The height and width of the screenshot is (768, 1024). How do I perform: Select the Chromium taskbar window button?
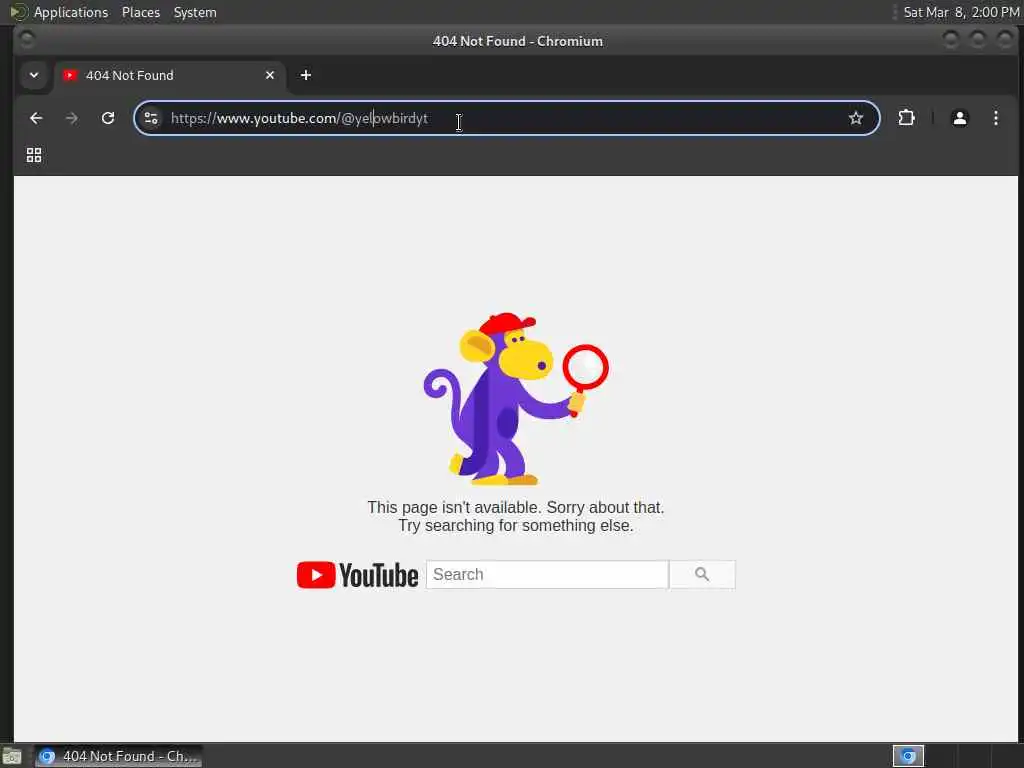pyautogui.click(x=119, y=756)
